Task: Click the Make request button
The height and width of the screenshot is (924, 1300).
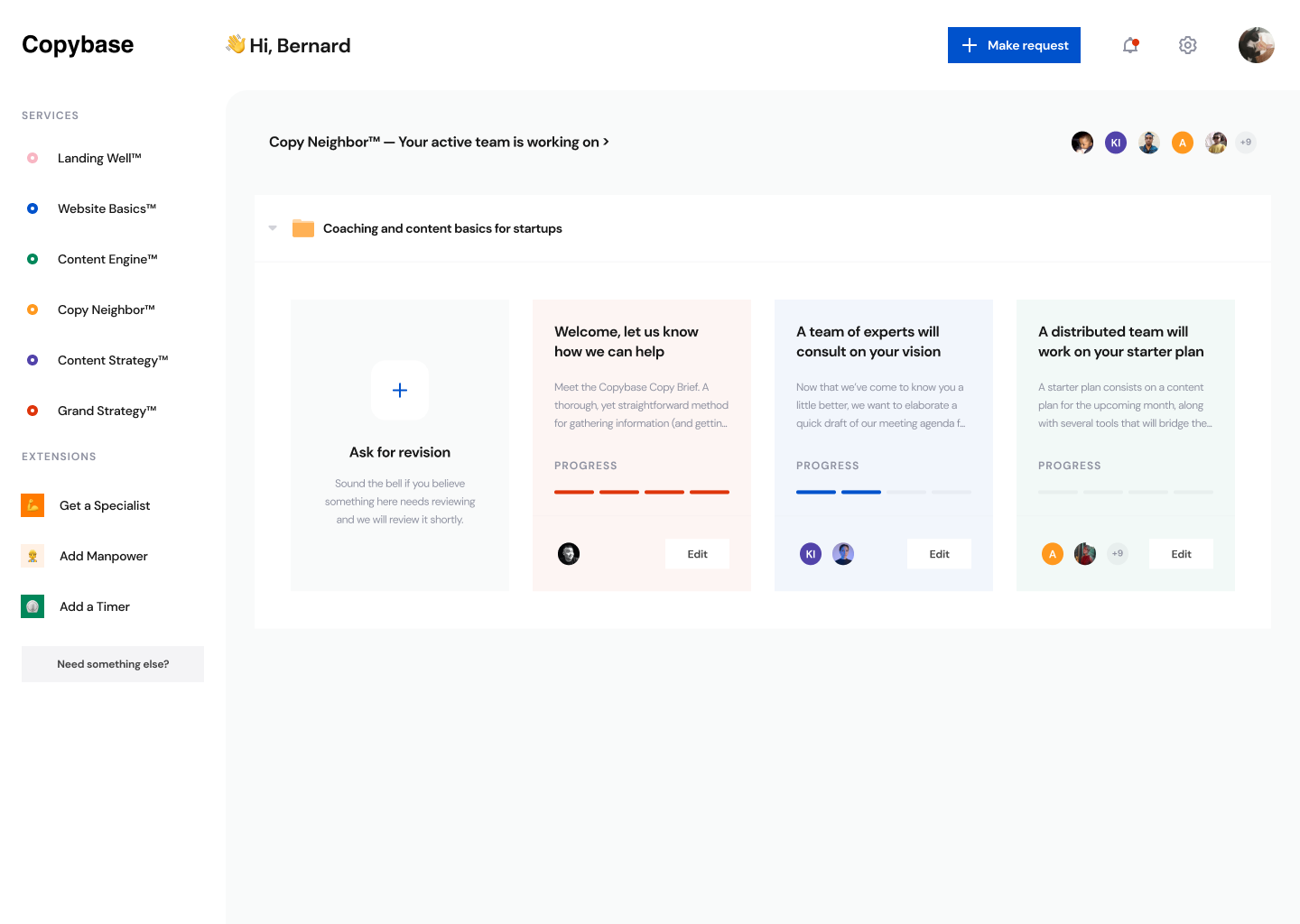Action: (x=1014, y=45)
